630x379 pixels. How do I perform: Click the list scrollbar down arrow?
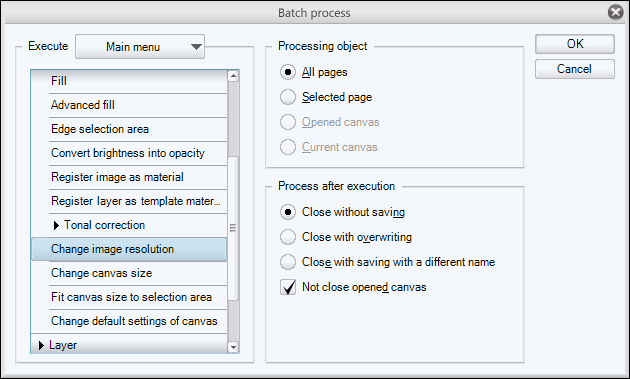233,347
